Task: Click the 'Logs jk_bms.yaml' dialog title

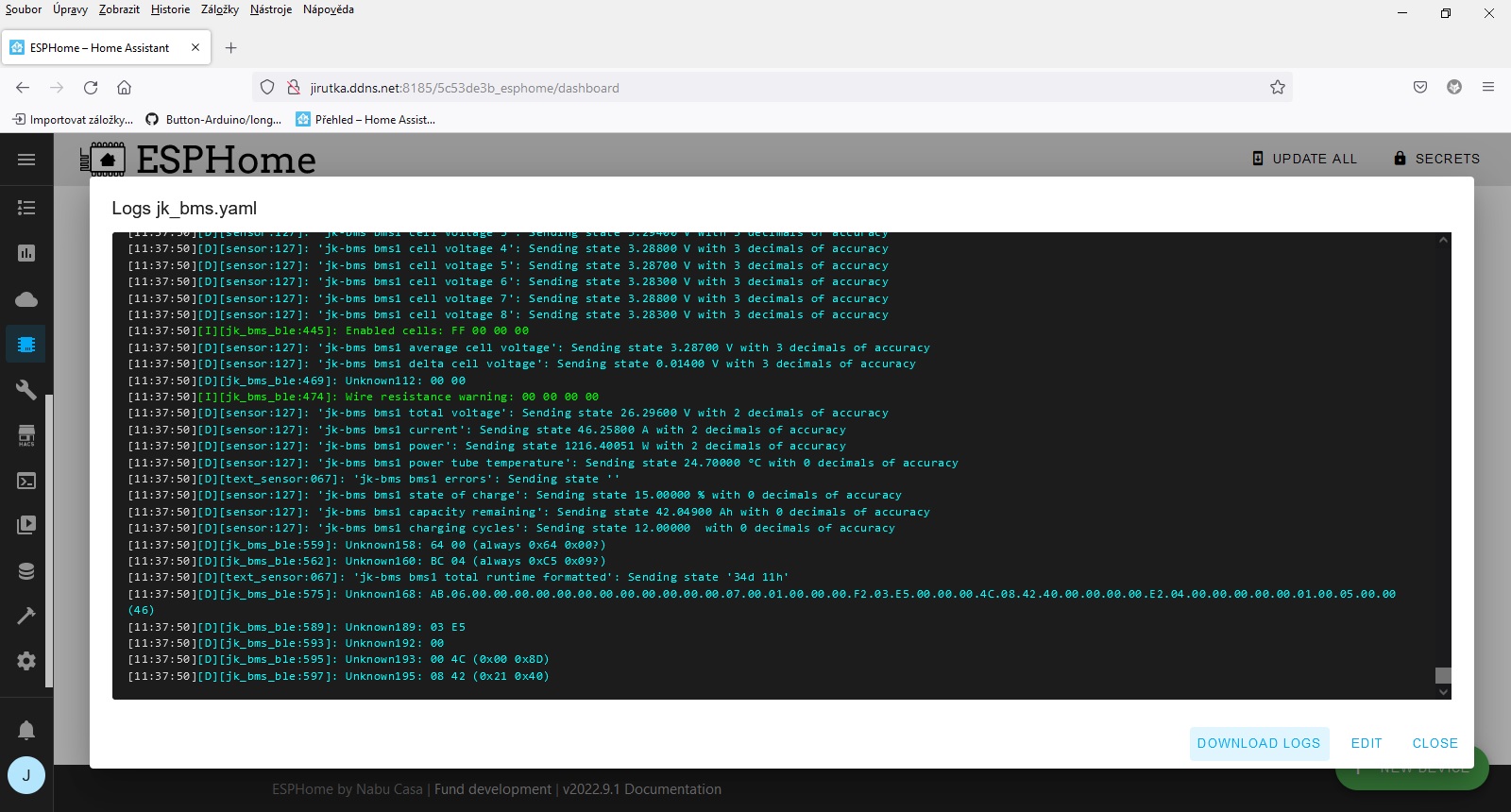Action: tap(184, 209)
